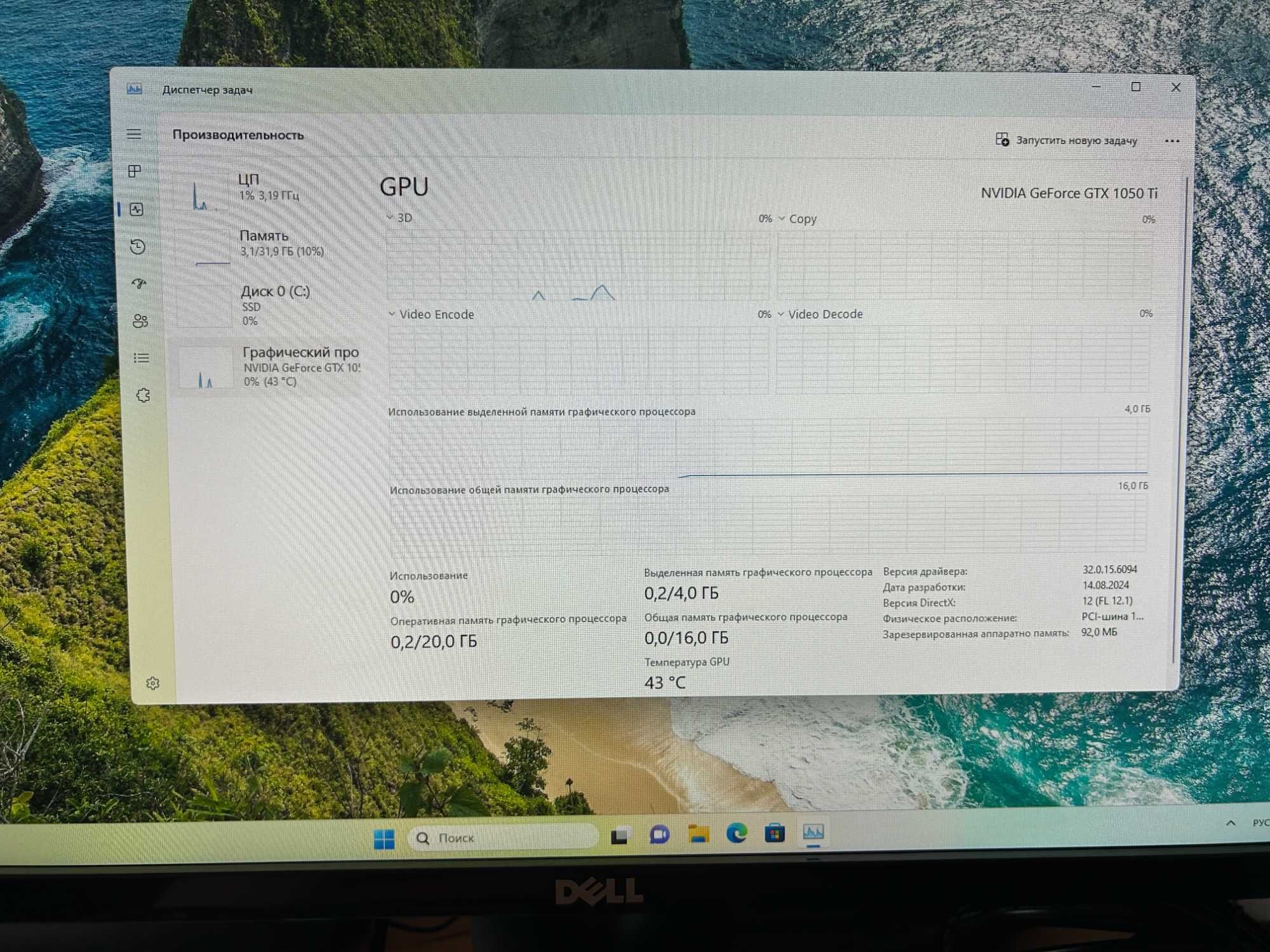Click Task Manager taskbar icon
Image resolution: width=1270 pixels, height=952 pixels.
coord(813,832)
